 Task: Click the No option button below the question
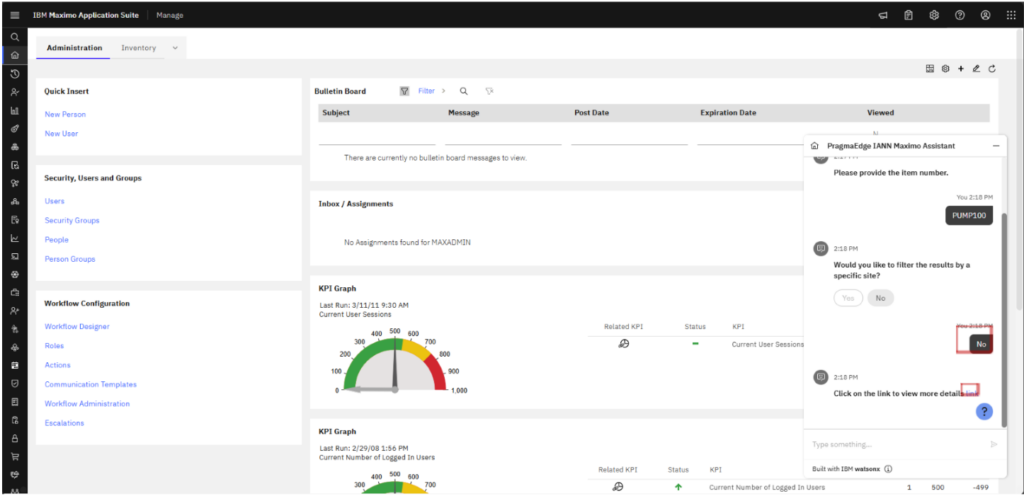click(880, 298)
